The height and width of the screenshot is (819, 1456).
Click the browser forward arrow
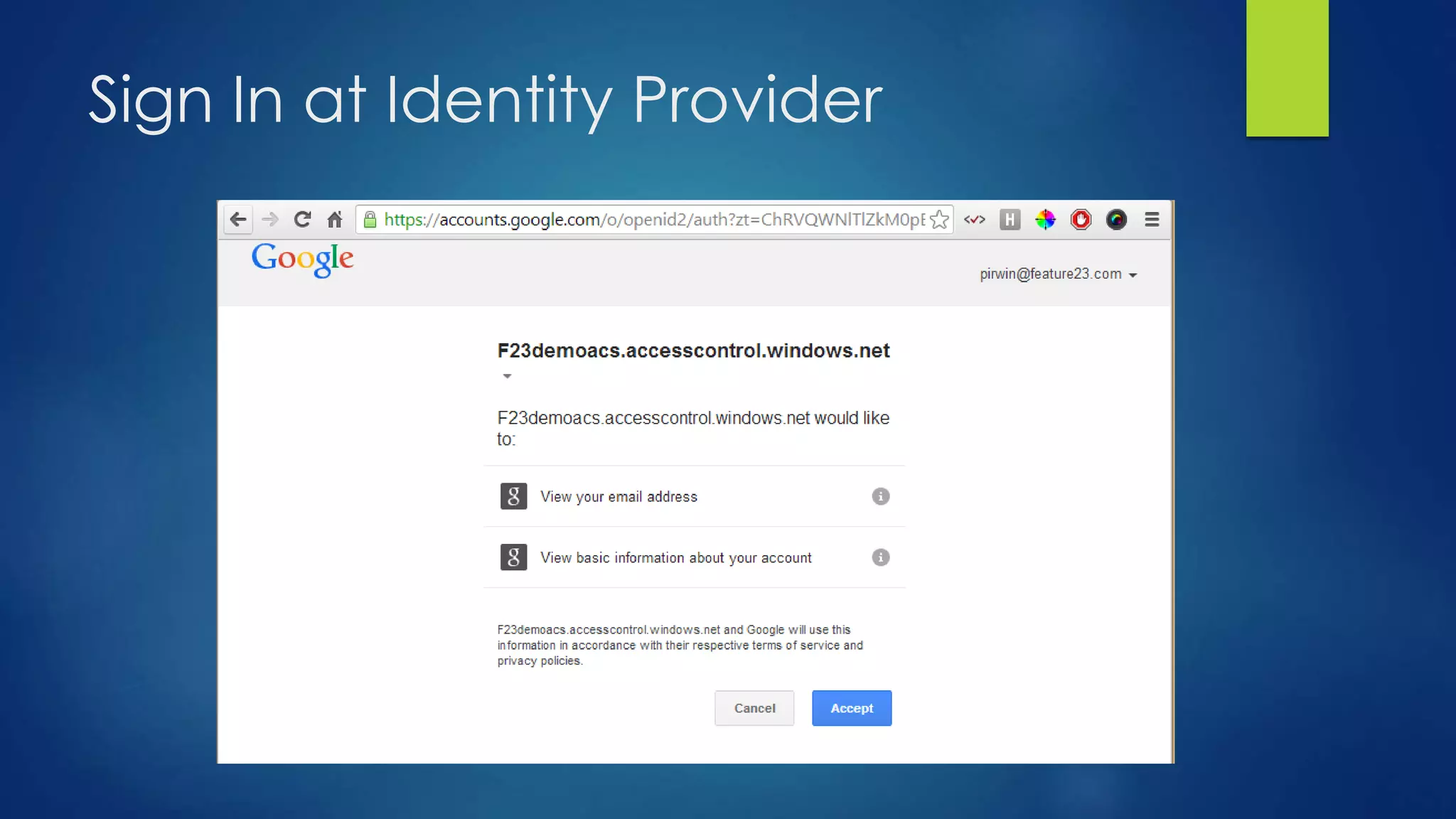(x=270, y=220)
